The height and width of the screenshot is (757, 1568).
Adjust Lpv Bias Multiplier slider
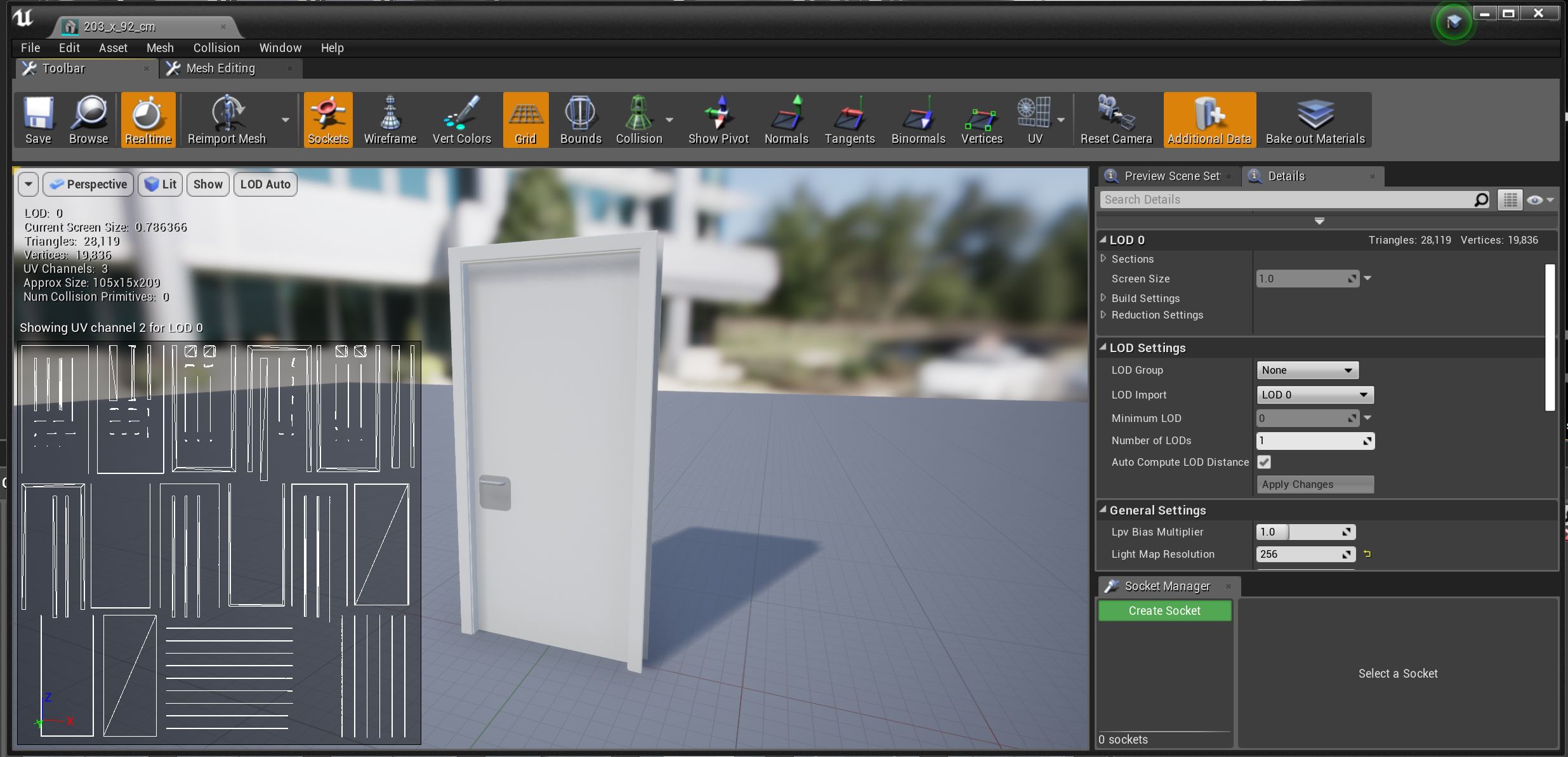point(1305,532)
